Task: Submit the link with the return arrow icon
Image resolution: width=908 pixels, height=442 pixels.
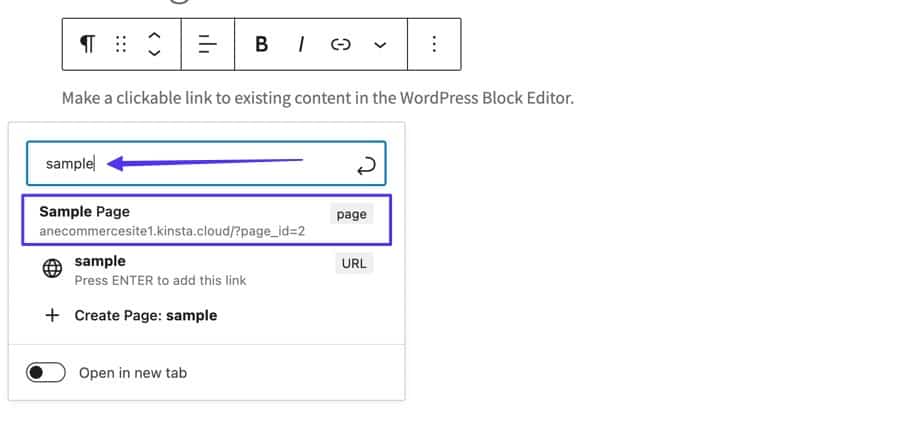Action: tap(365, 165)
